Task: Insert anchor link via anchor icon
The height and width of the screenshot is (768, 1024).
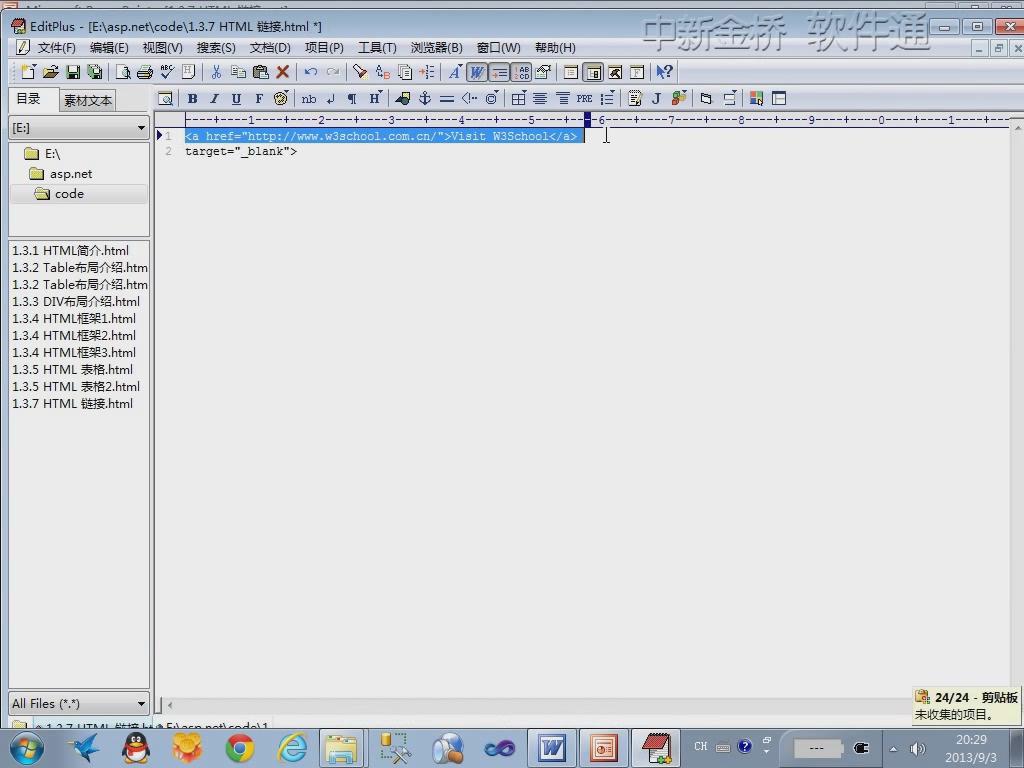Action: pos(424,99)
